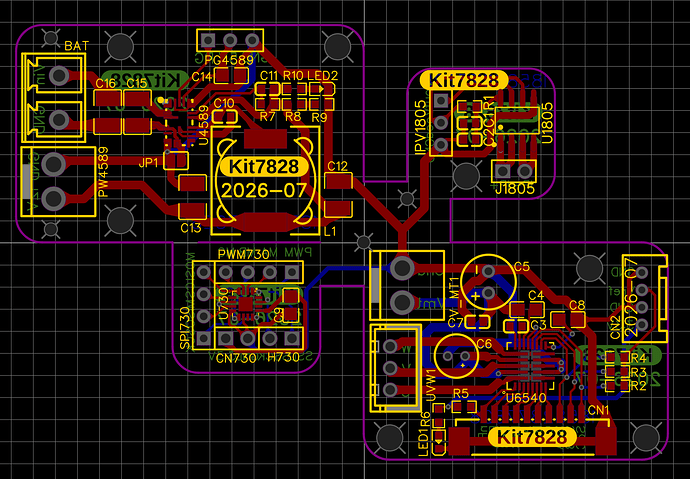Click the MT1 terminal upper pad
Viewport: 690px width, 479px height.
point(402,268)
